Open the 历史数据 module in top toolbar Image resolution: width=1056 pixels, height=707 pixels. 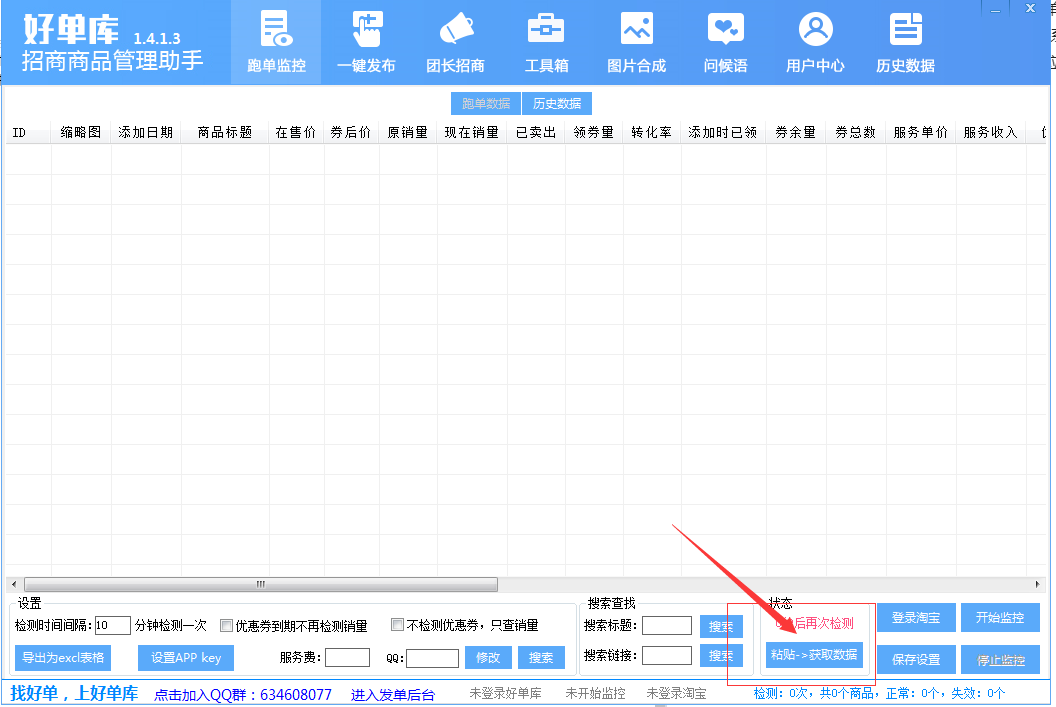pos(905,42)
